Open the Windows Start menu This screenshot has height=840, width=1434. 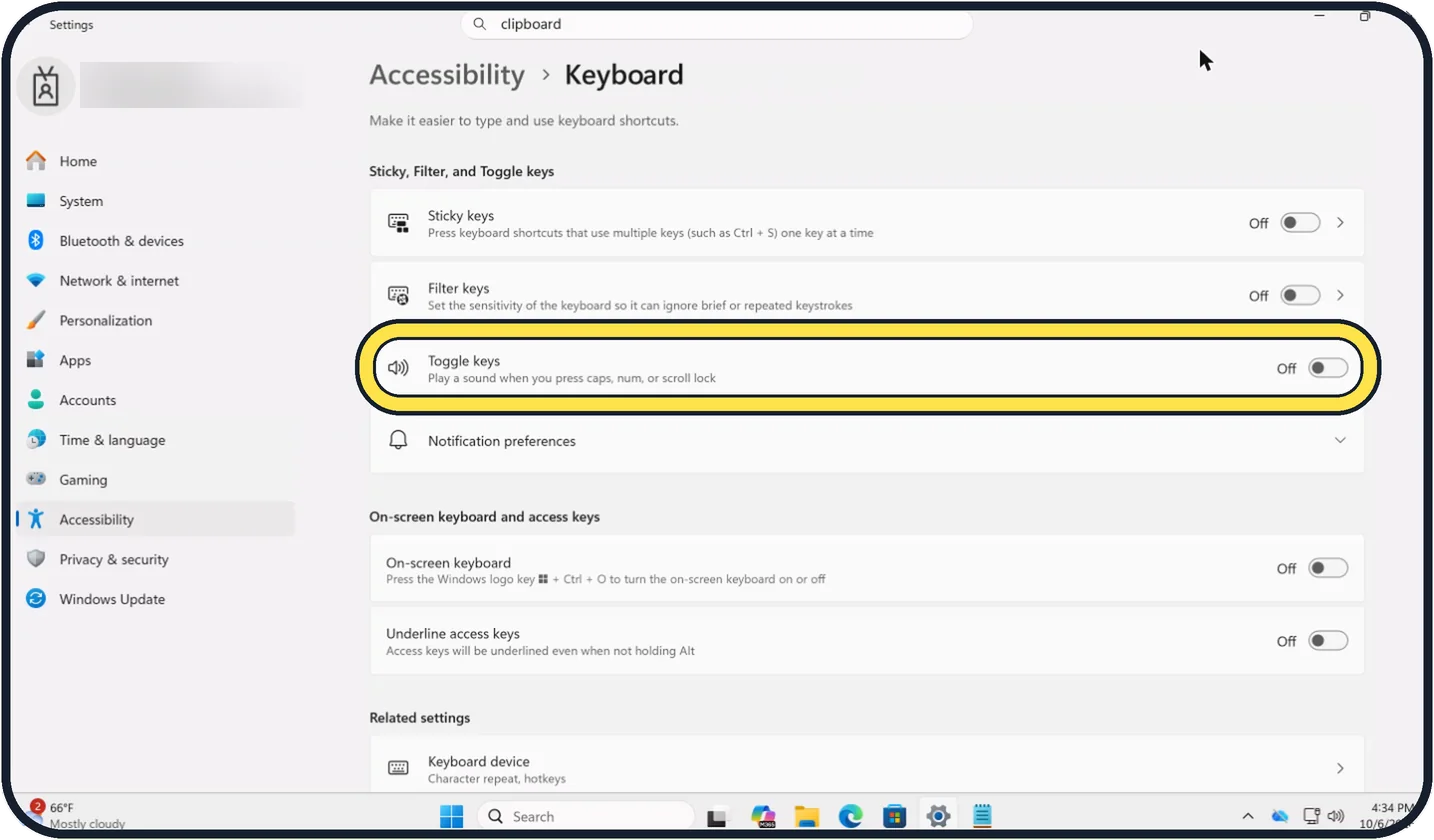click(451, 816)
